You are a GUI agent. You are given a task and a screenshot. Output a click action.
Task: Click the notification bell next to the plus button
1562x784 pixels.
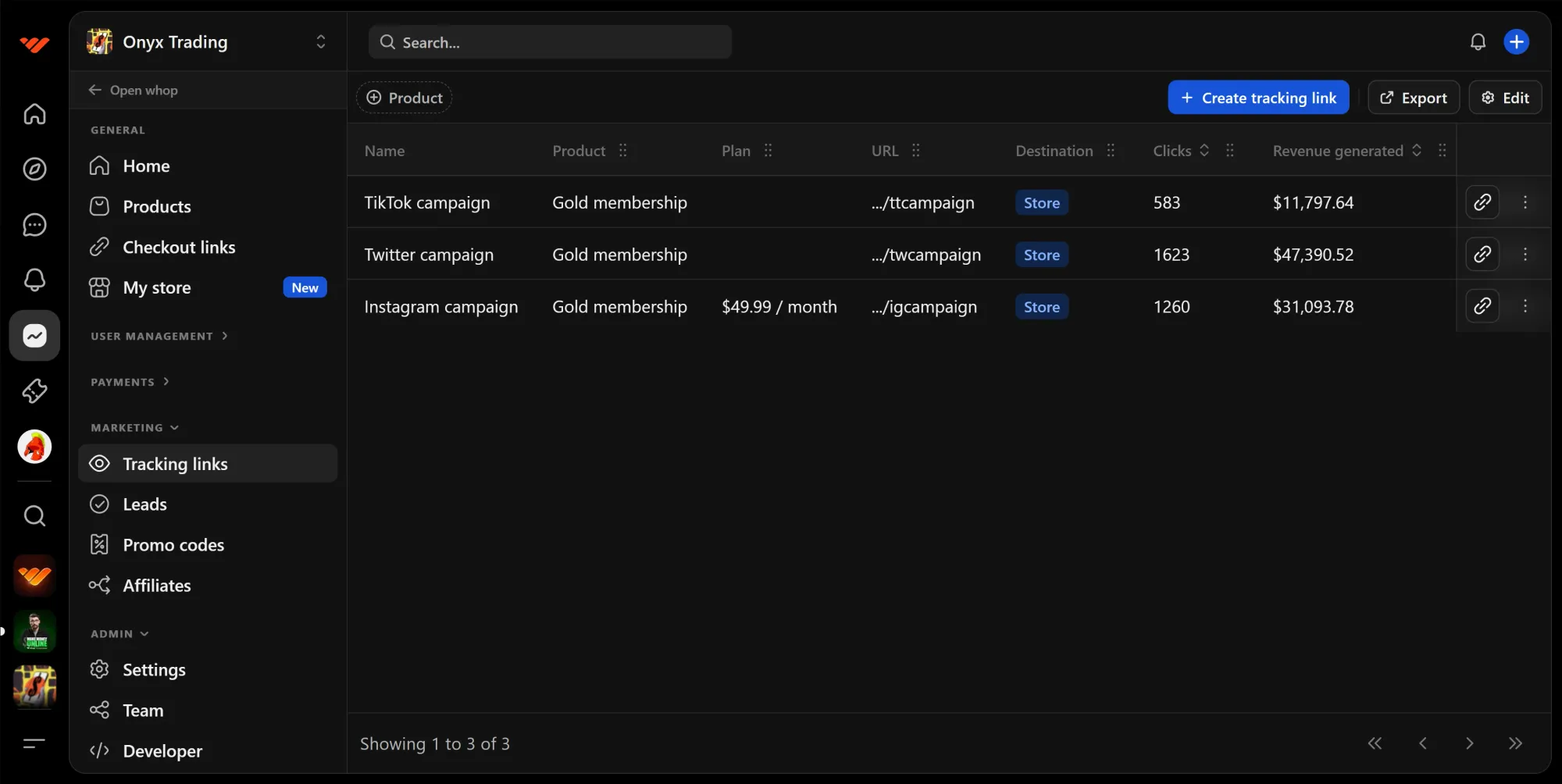[1478, 41]
